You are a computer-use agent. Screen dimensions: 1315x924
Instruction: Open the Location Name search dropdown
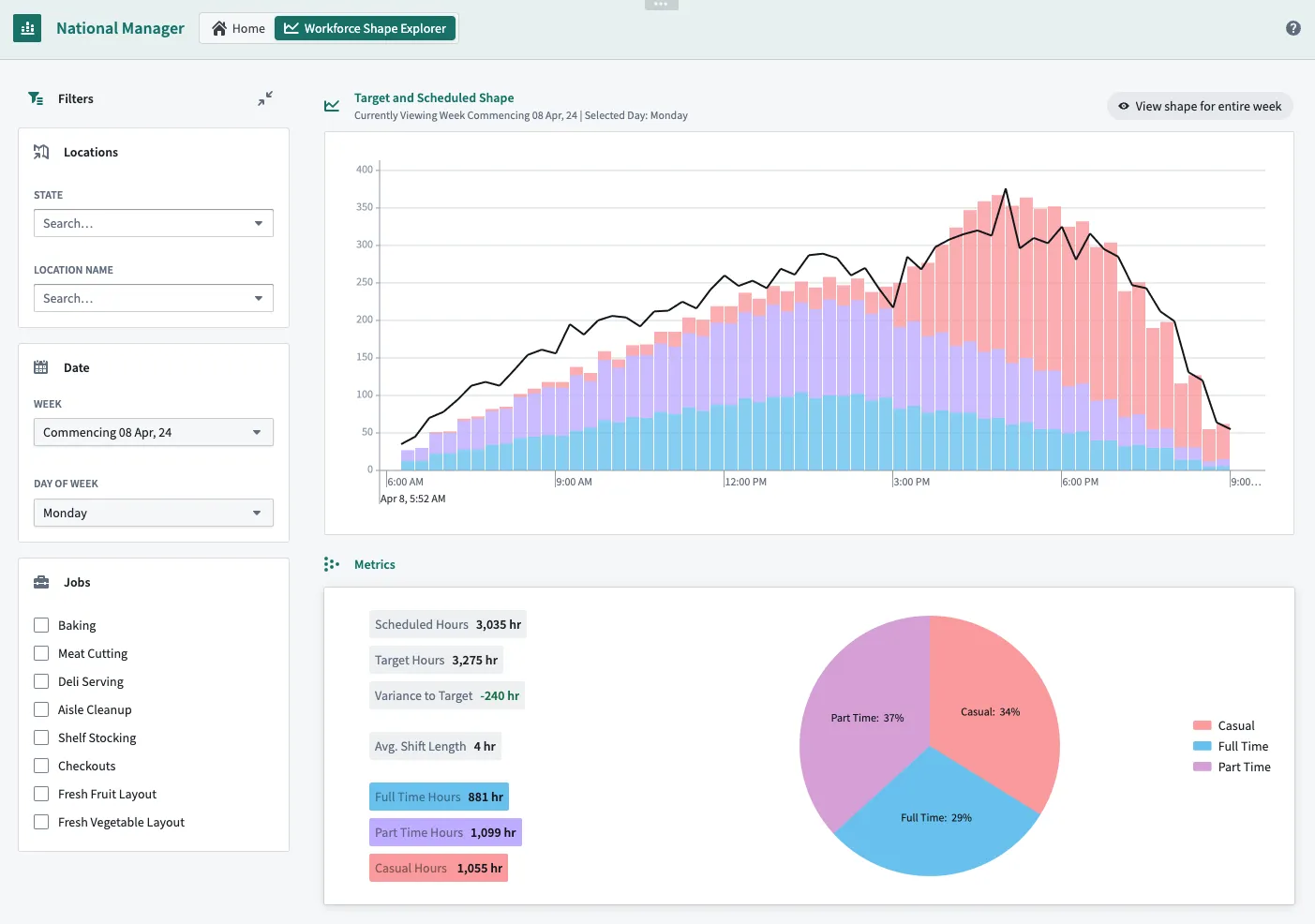(154, 298)
